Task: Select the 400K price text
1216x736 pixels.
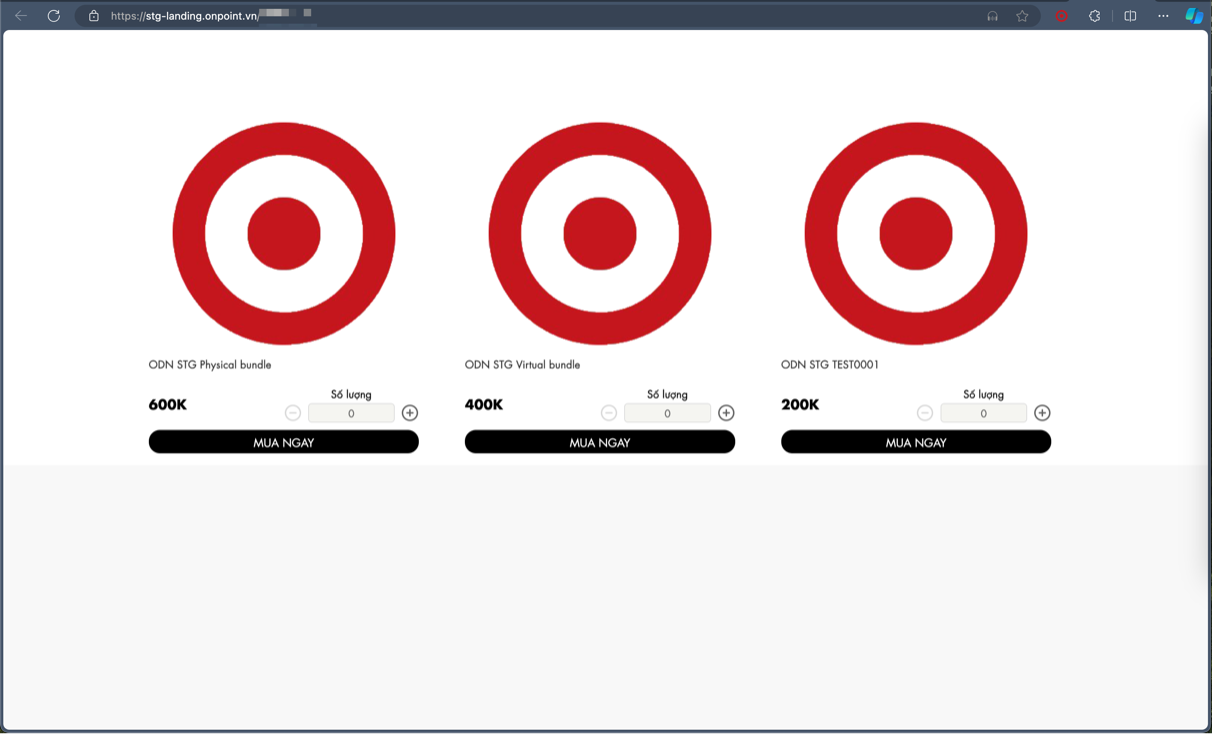Action: point(484,405)
